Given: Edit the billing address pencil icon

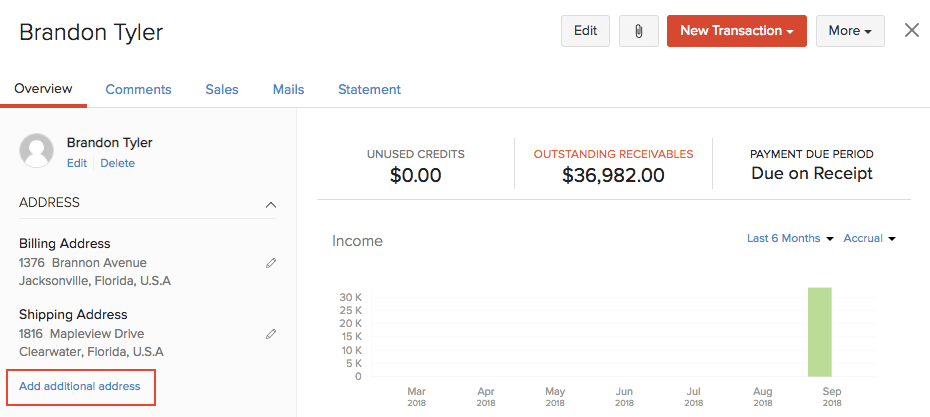Looking at the screenshot, I should pyautogui.click(x=271, y=263).
